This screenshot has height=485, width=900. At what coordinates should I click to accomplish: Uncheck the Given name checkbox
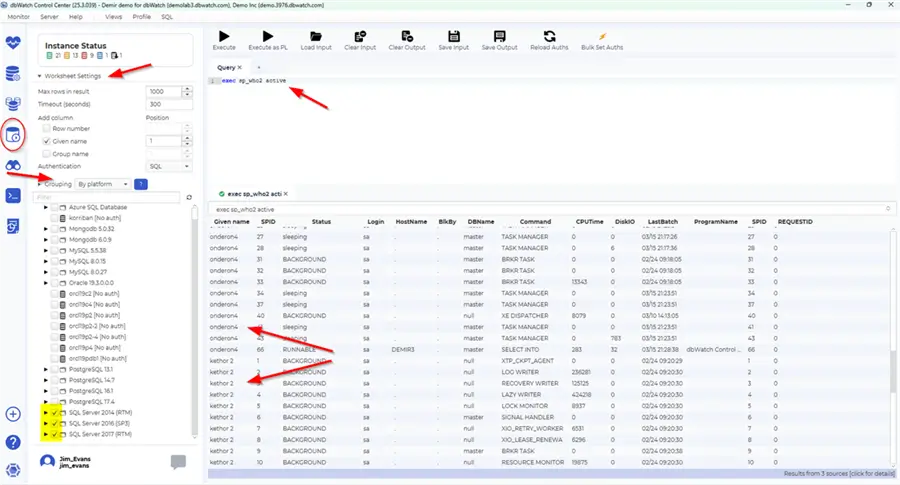pyautogui.click(x=46, y=141)
